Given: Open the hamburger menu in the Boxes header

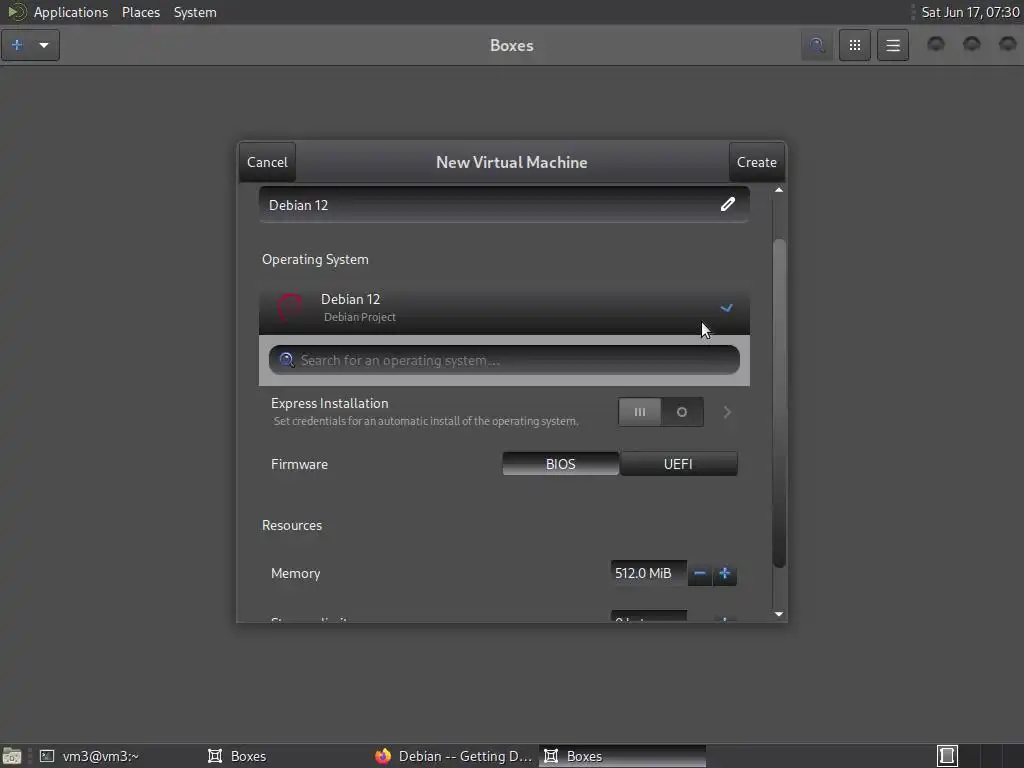Looking at the screenshot, I should coord(893,45).
